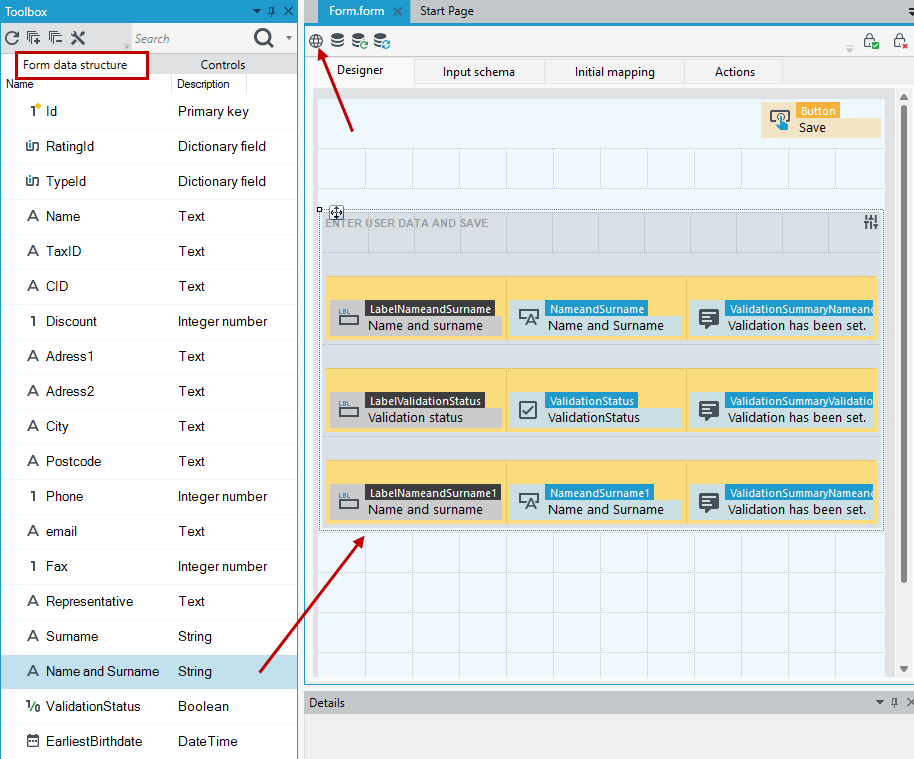Go to the Actions tab
Viewport: 914px width, 759px height.
[x=734, y=72]
